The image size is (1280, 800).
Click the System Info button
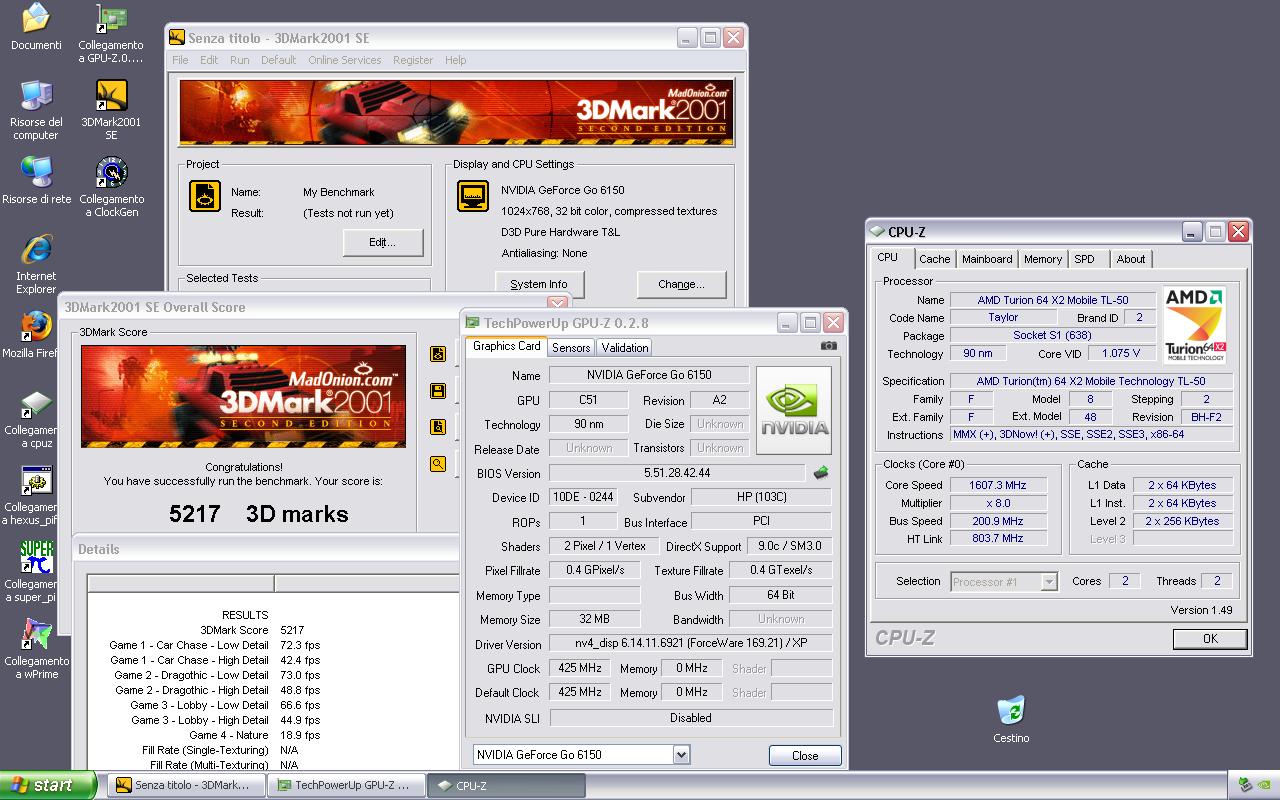tap(538, 284)
